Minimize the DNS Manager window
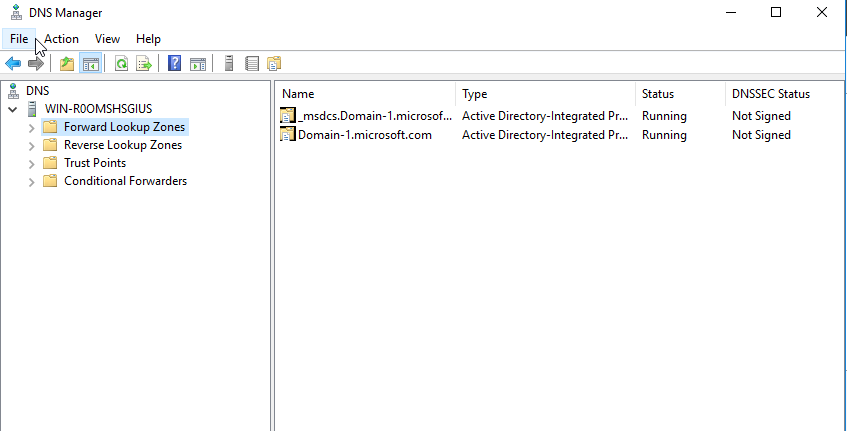Screen dimensions: 847x431 pos(730,12)
